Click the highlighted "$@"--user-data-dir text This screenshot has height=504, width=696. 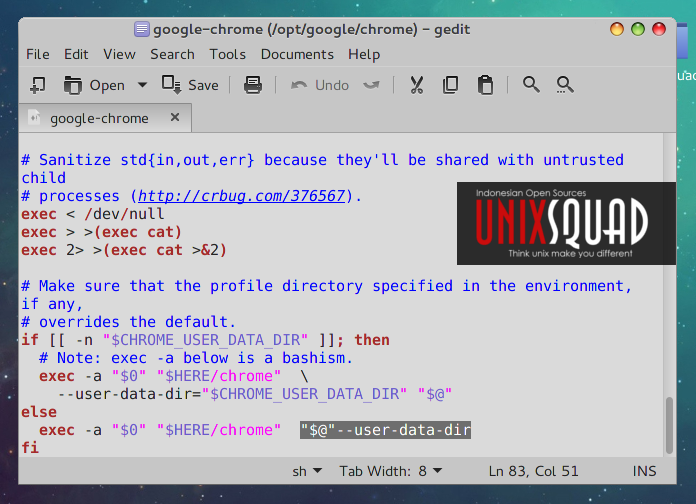click(x=385, y=430)
